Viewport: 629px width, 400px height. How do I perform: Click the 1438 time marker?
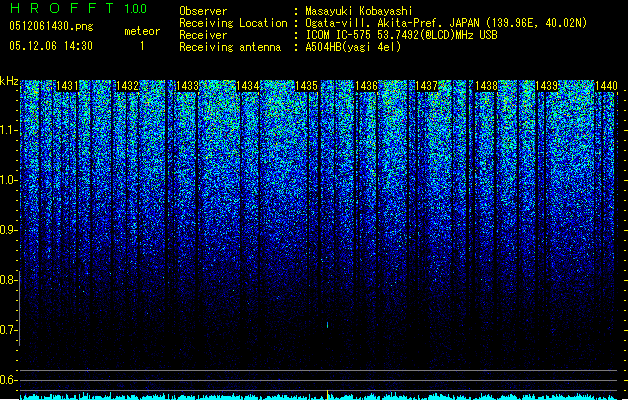point(486,86)
